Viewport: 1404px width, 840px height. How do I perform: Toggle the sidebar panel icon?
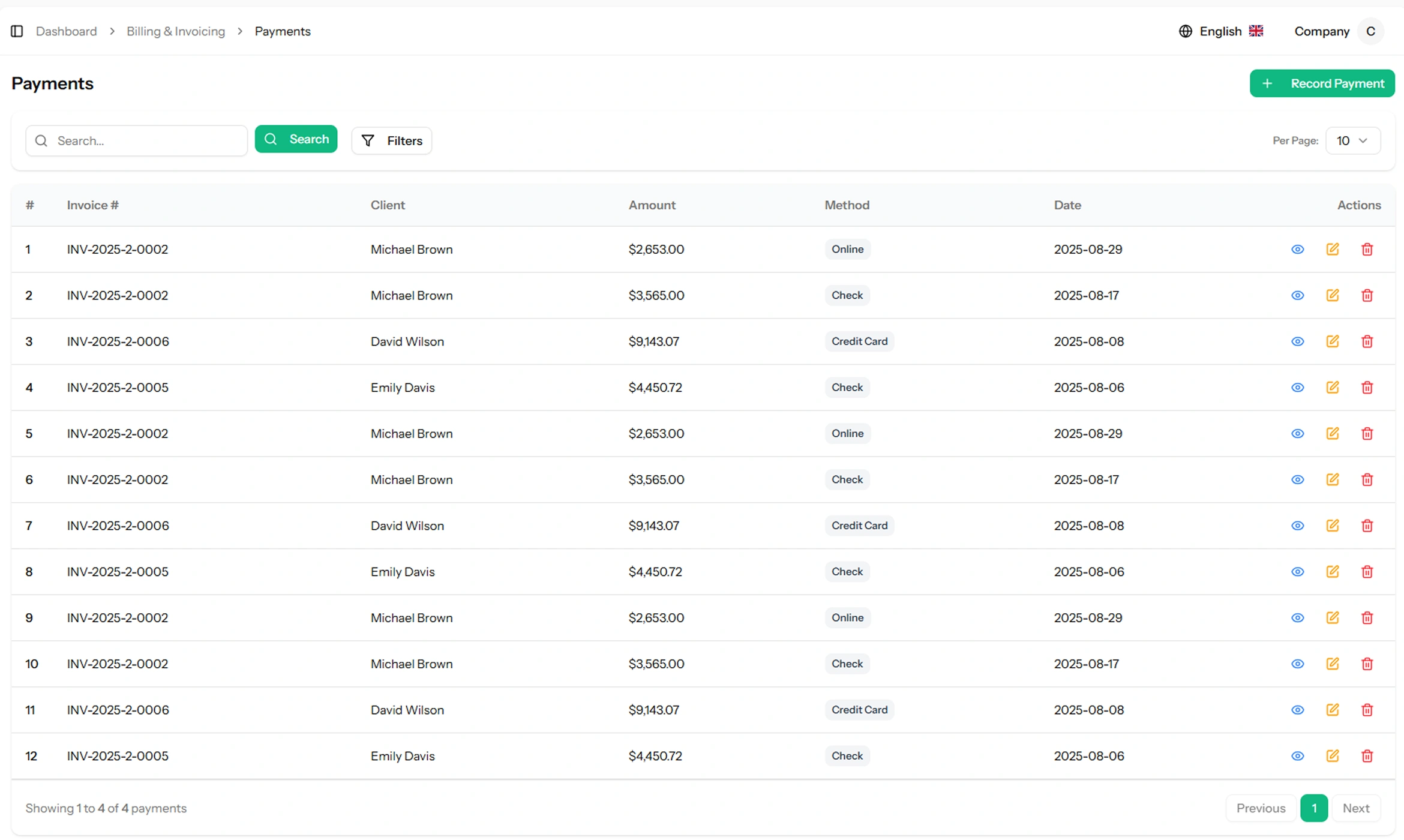[x=17, y=31]
